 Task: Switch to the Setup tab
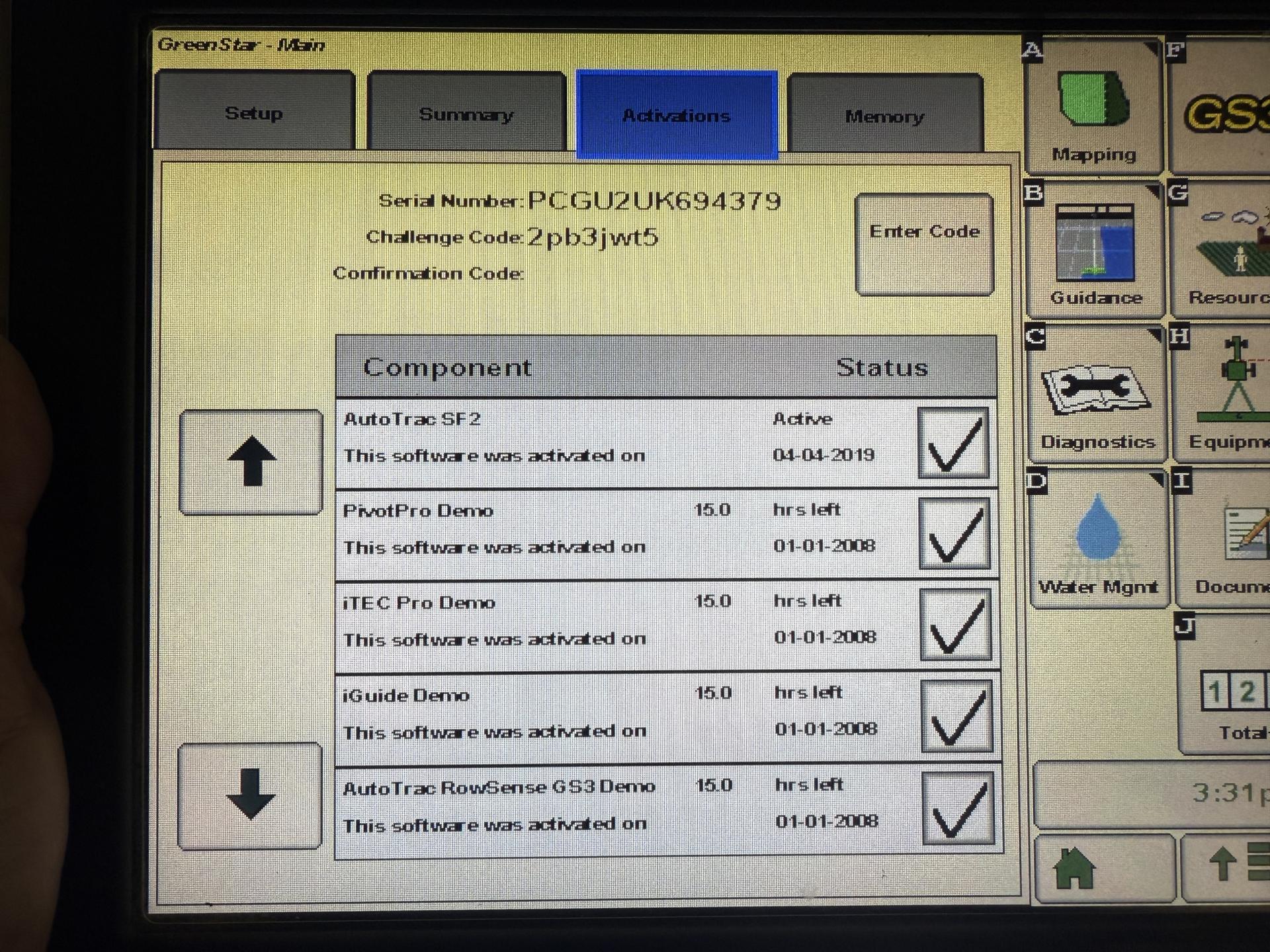click(x=255, y=110)
